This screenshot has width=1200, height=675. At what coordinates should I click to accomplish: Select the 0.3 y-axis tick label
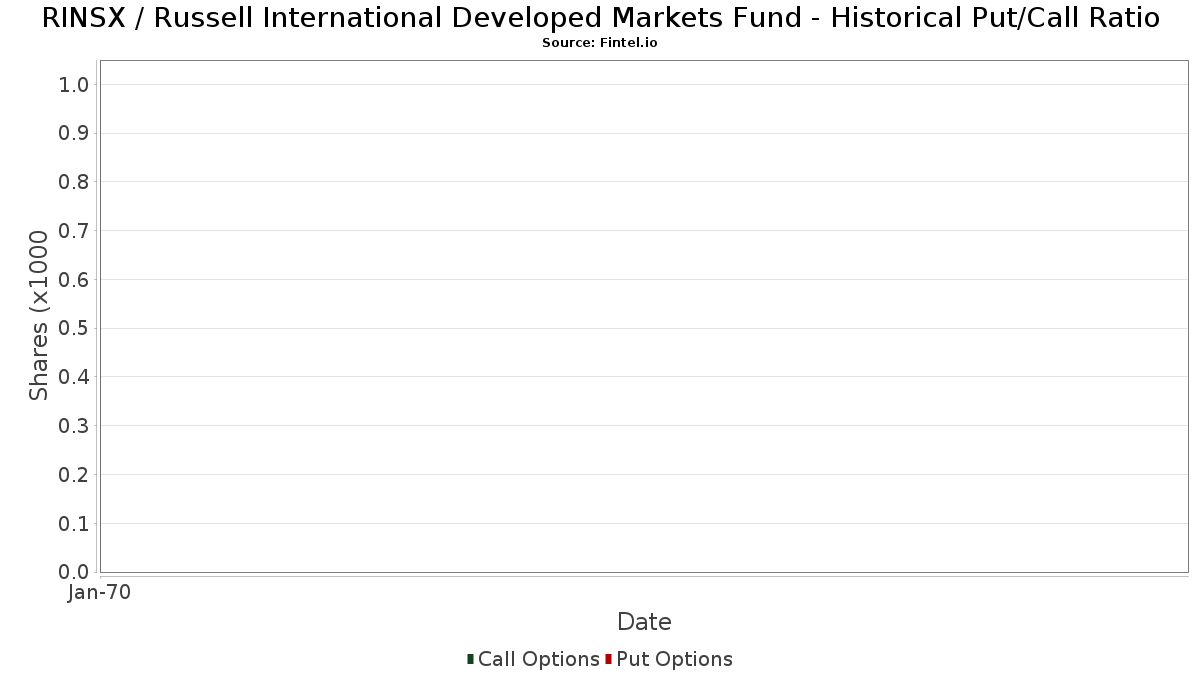click(x=75, y=426)
